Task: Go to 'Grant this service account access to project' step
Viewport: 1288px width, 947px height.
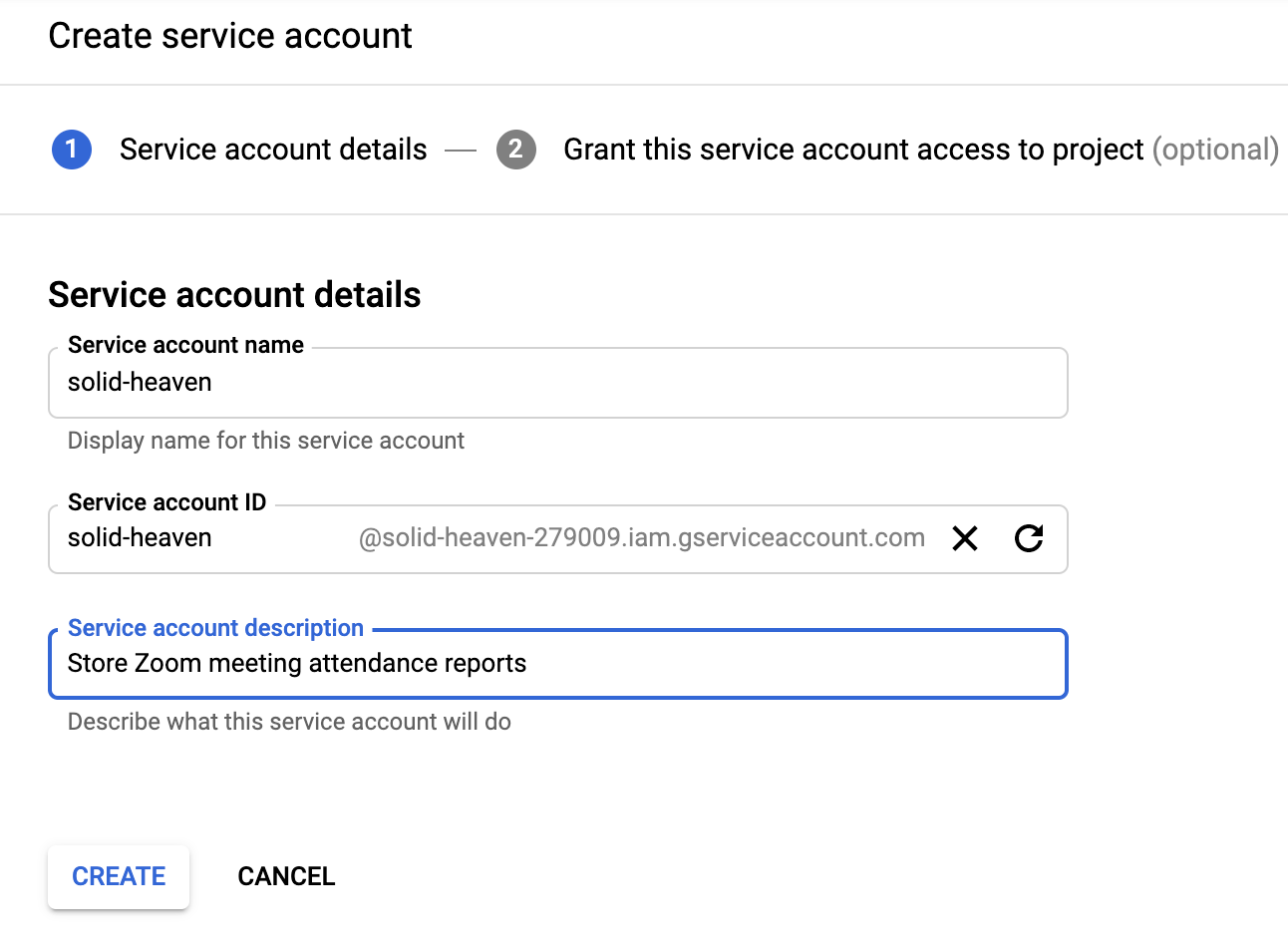Action: click(852, 150)
